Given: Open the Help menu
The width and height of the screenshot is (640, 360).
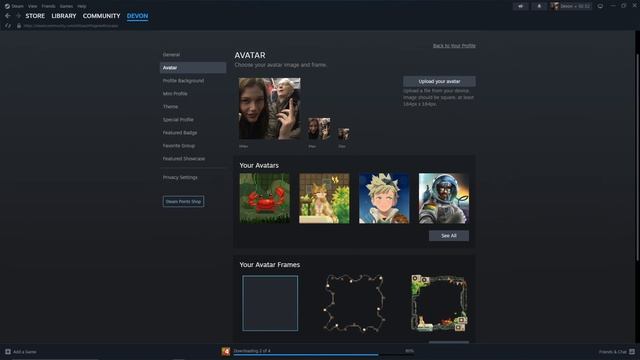Looking at the screenshot, I should coord(82,6).
